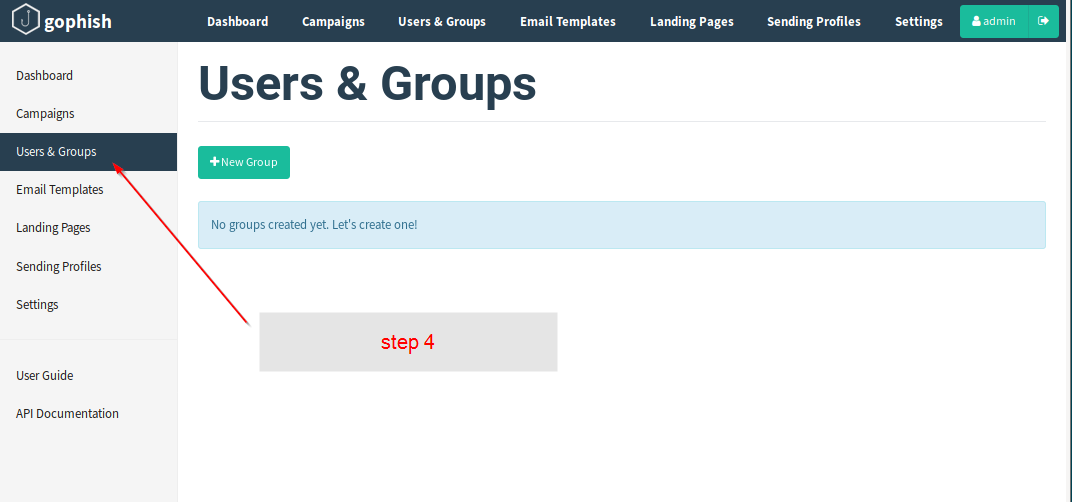Open Settings in the top navigation bar
1072x502 pixels.
tap(918, 21)
